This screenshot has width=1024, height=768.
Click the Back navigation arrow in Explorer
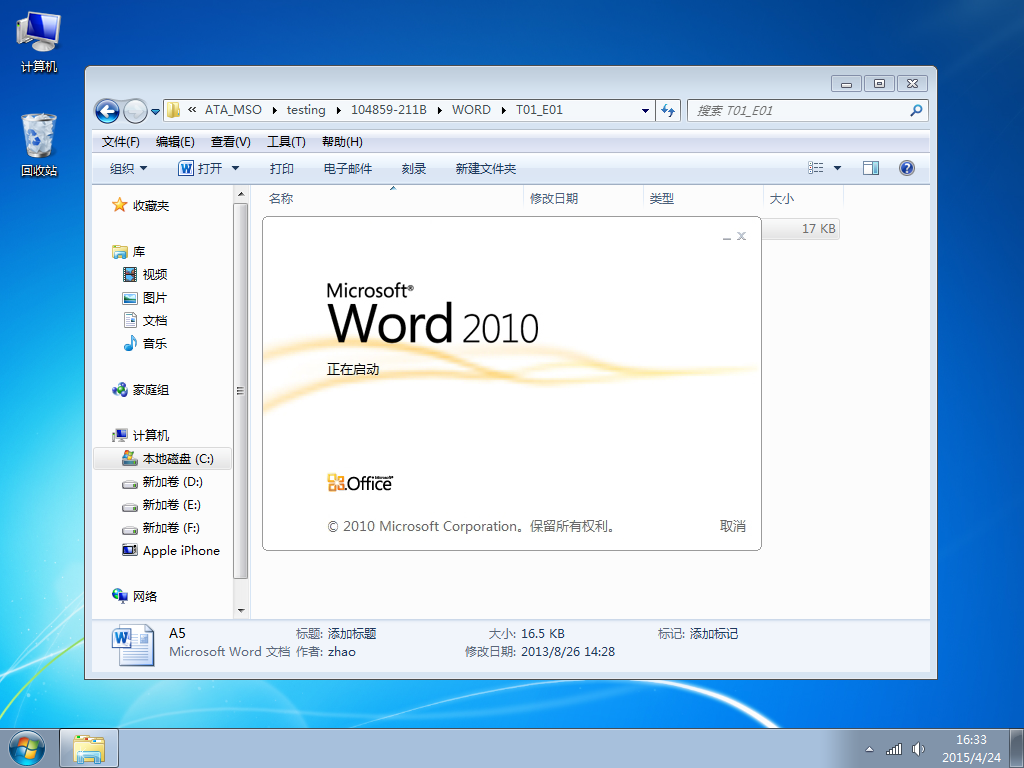107,111
